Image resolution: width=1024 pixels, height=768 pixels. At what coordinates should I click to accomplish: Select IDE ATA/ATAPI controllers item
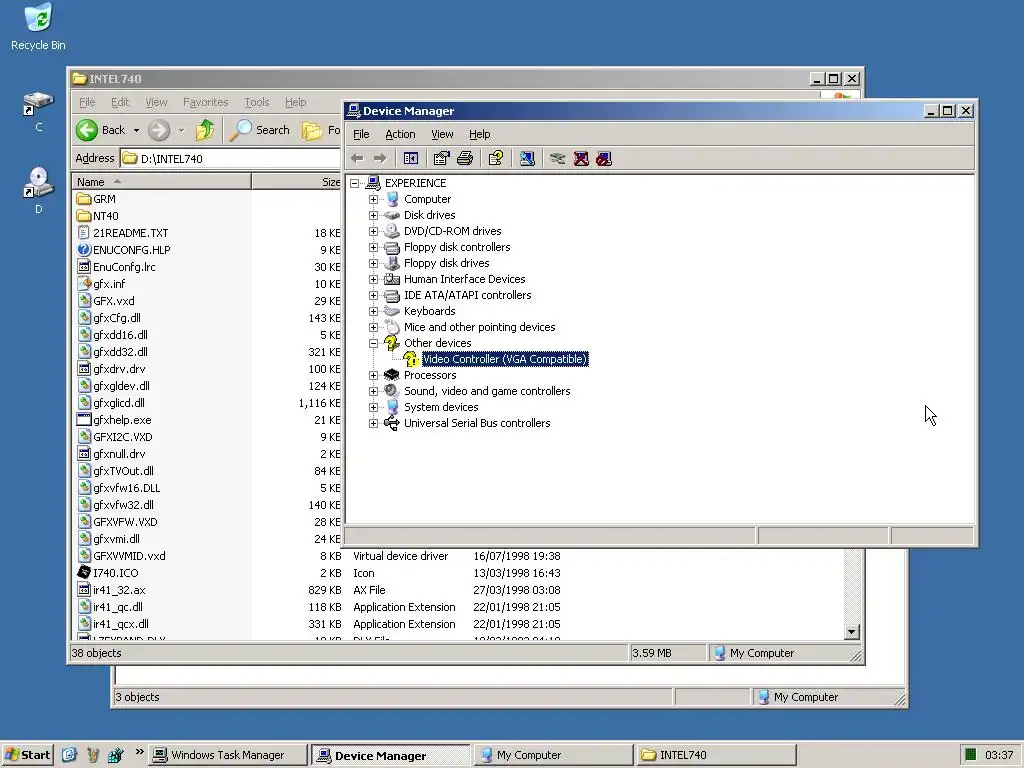coord(468,295)
